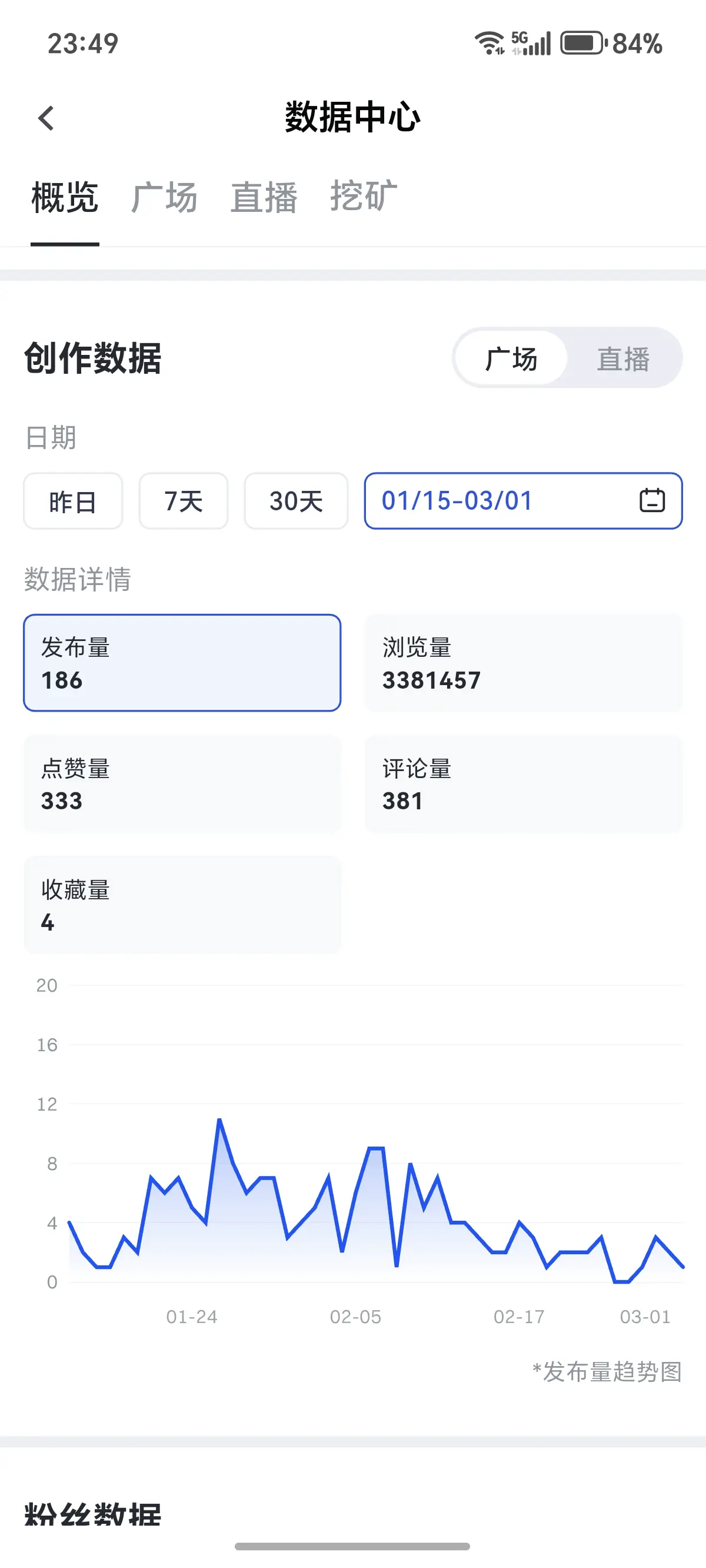Open the 01/15-03/01 date range picker
Screen dimensions: 706x1568
524,500
